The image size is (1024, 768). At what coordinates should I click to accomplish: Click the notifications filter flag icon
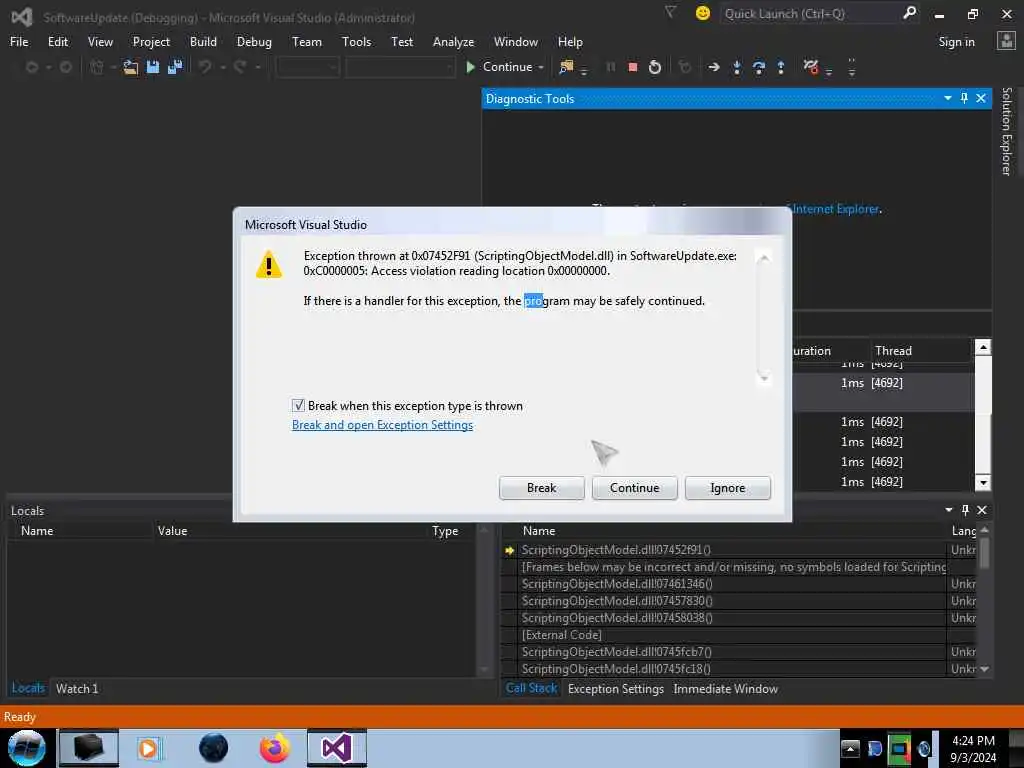(x=670, y=12)
